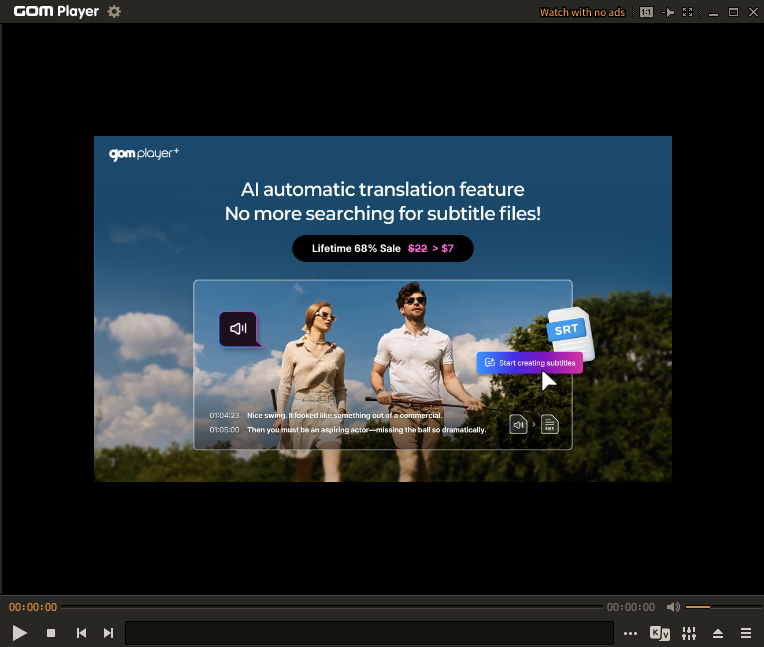
Task: Click on the volume slider
Action: click(x=720, y=607)
